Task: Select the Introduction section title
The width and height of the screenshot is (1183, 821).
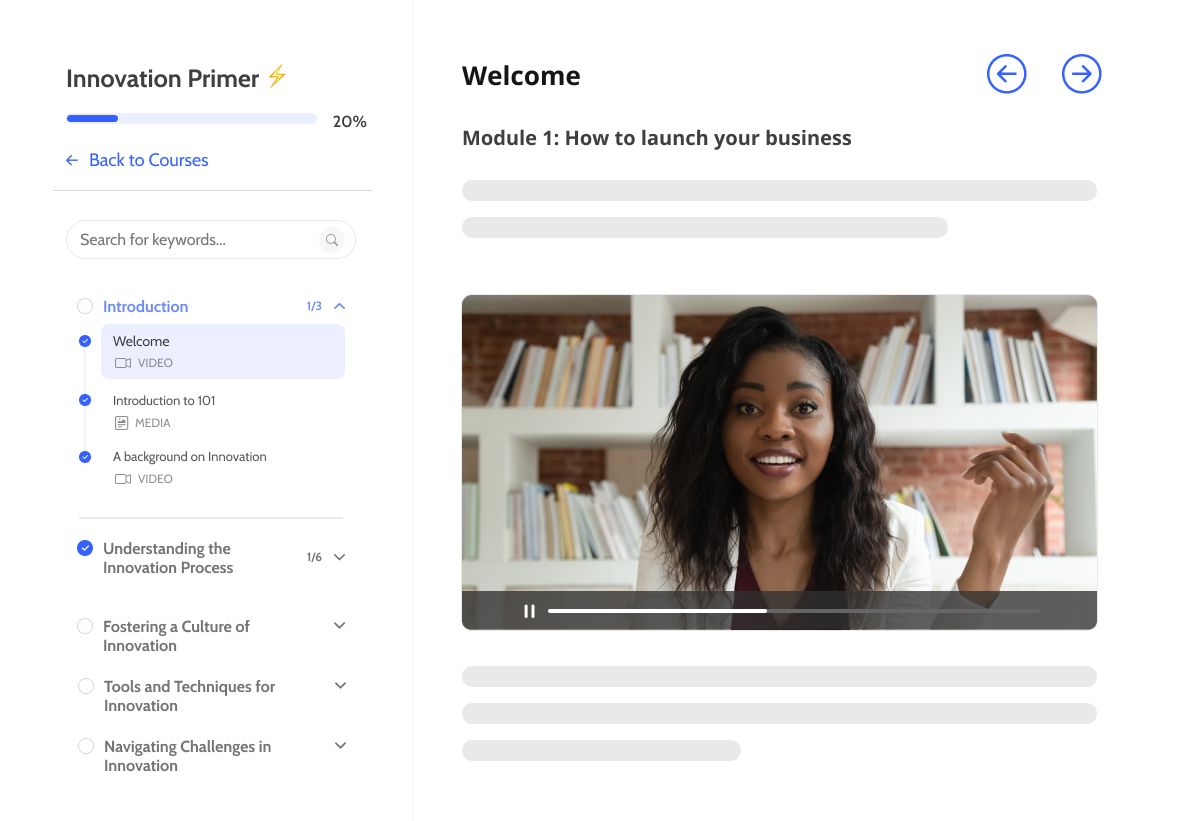Action: pos(146,306)
